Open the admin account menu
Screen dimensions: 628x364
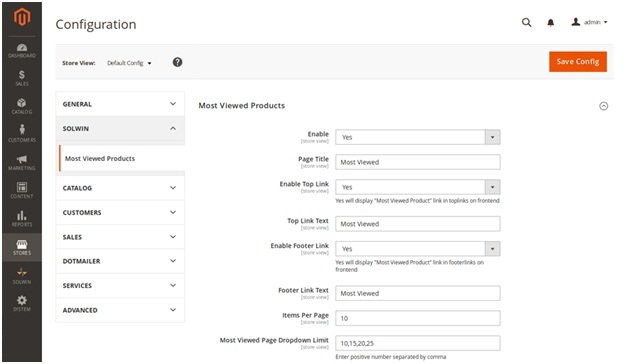589,22
